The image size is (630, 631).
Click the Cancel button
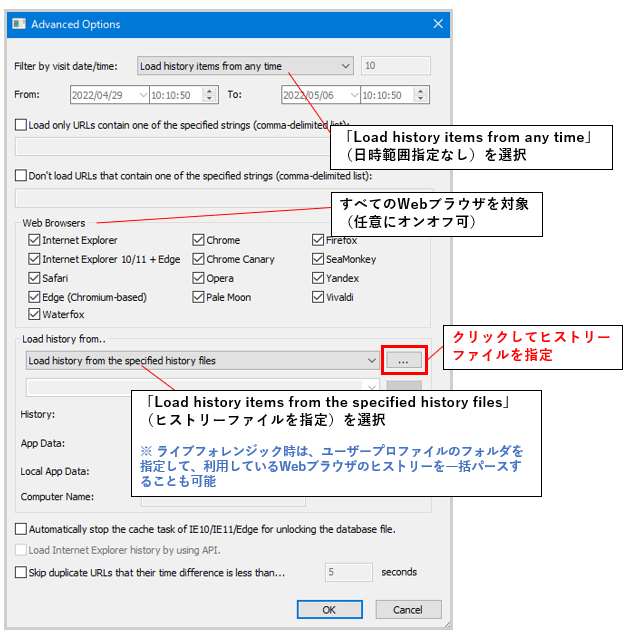point(408,610)
